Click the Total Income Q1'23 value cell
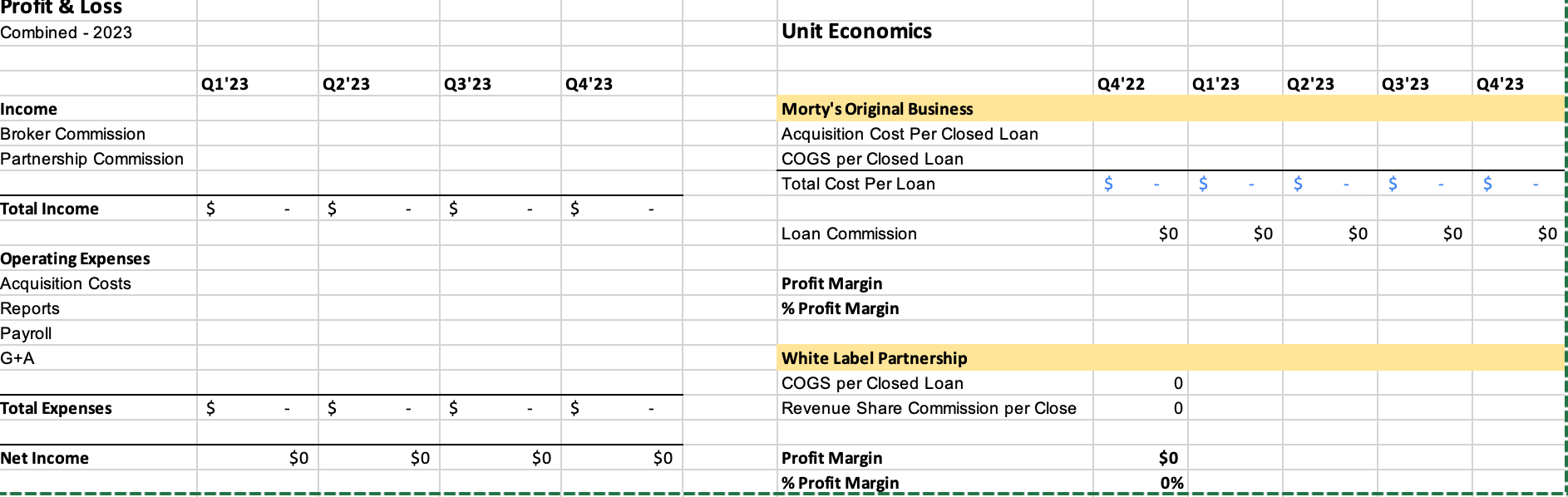The width and height of the screenshot is (1568, 497). coord(258,209)
